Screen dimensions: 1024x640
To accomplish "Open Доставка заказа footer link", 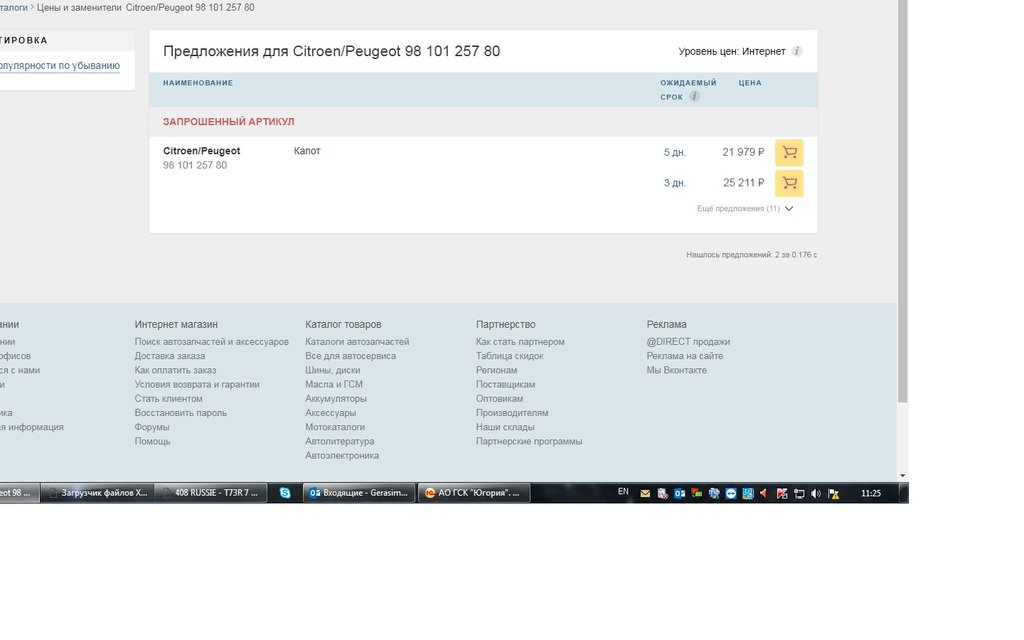I will pos(170,356).
